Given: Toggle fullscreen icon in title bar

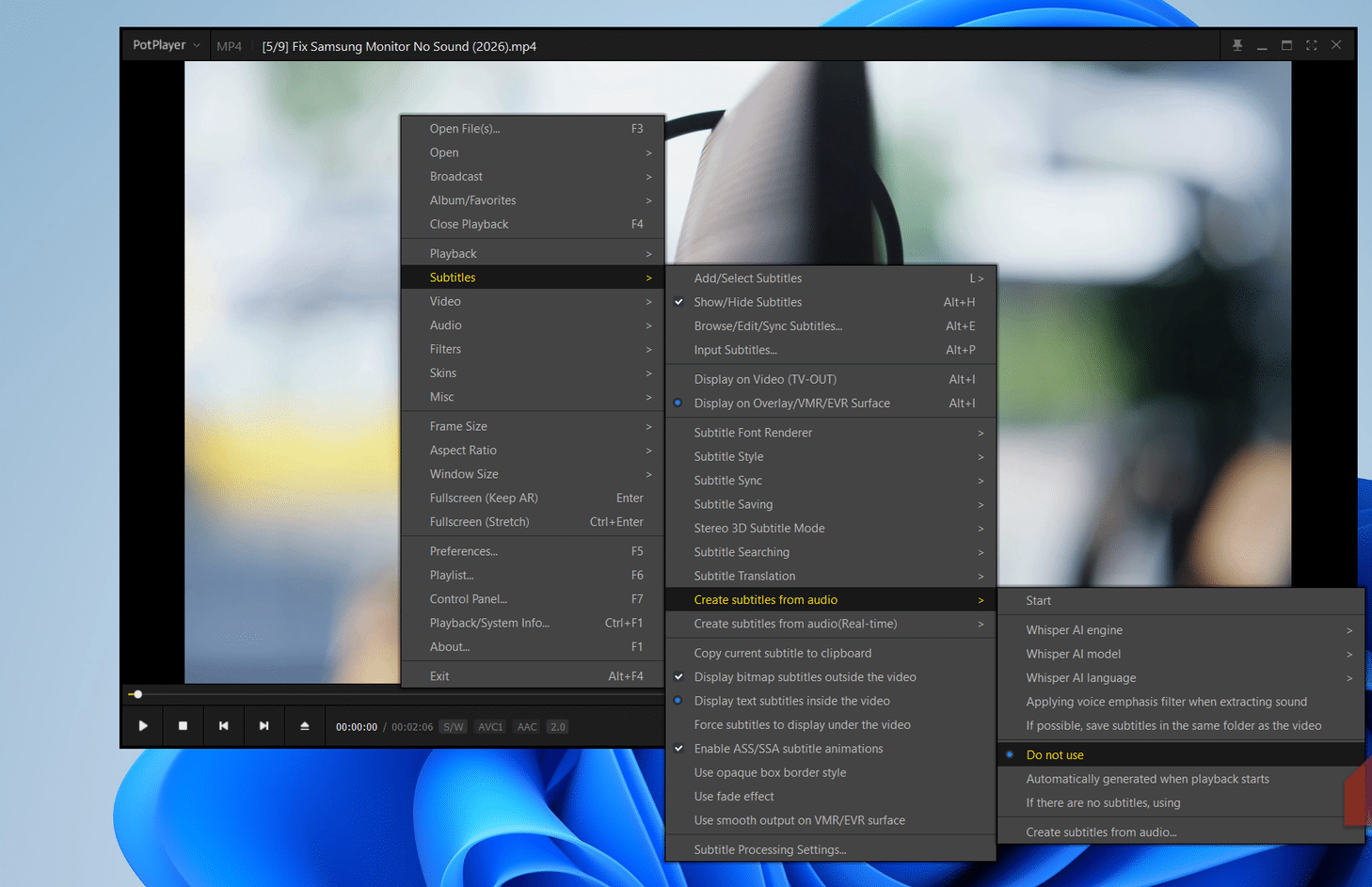Looking at the screenshot, I should [1311, 45].
